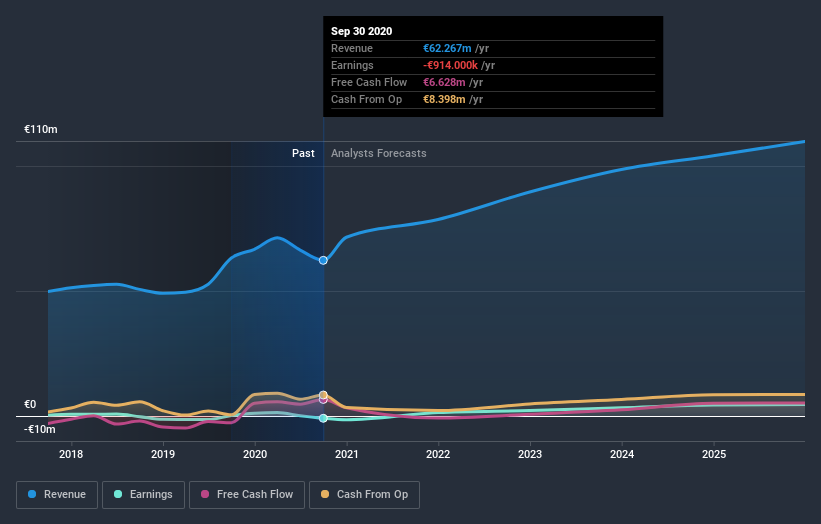
Task: Toggle the Revenue legend button
Action: [57, 495]
